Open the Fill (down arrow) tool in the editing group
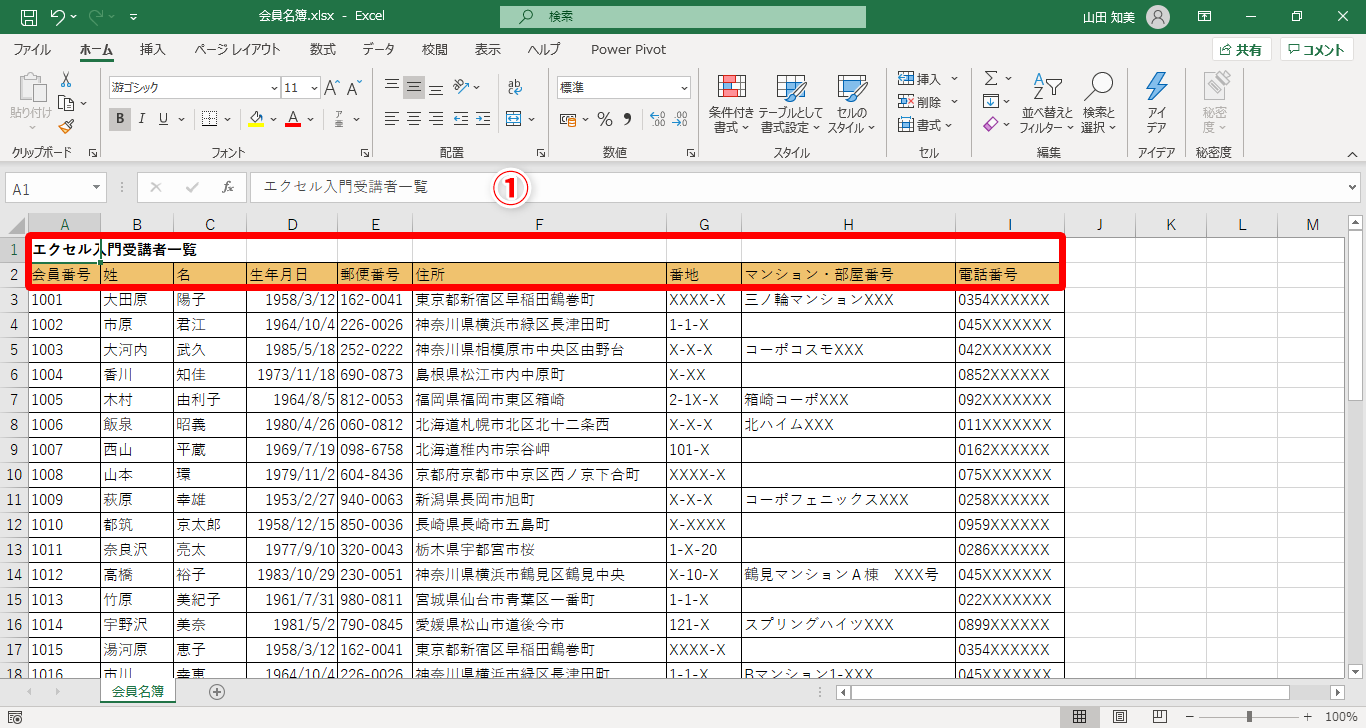1366x728 pixels. pyautogui.click(x=991, y=101)
